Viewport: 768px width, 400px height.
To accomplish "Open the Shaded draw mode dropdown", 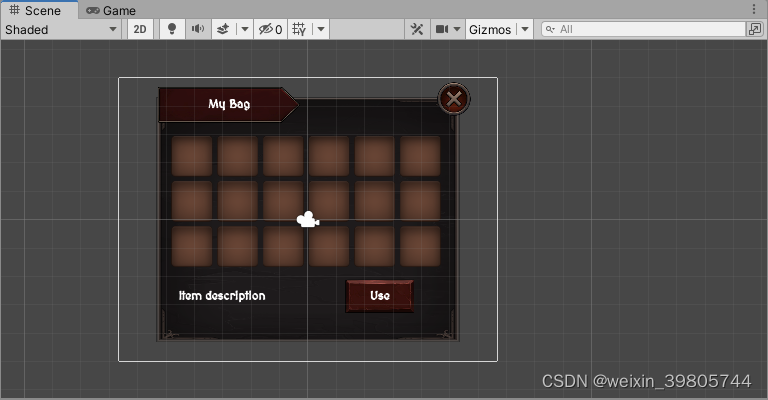I will (61, 29).
